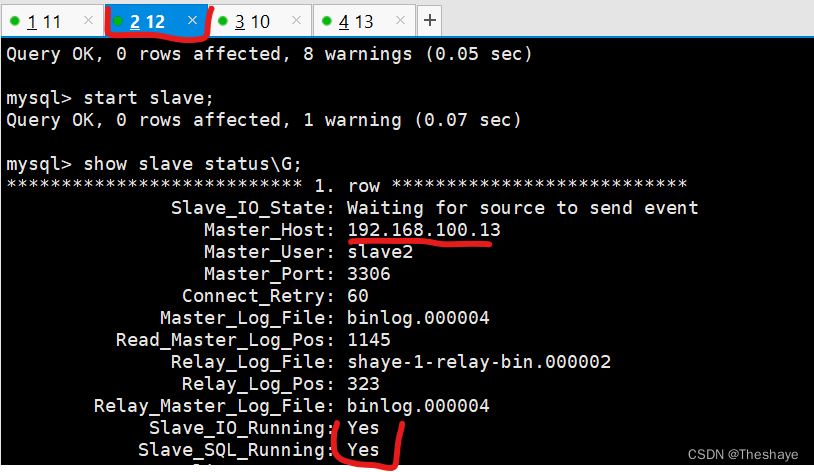Switch to session tab "4 13"

coord(364,21)
